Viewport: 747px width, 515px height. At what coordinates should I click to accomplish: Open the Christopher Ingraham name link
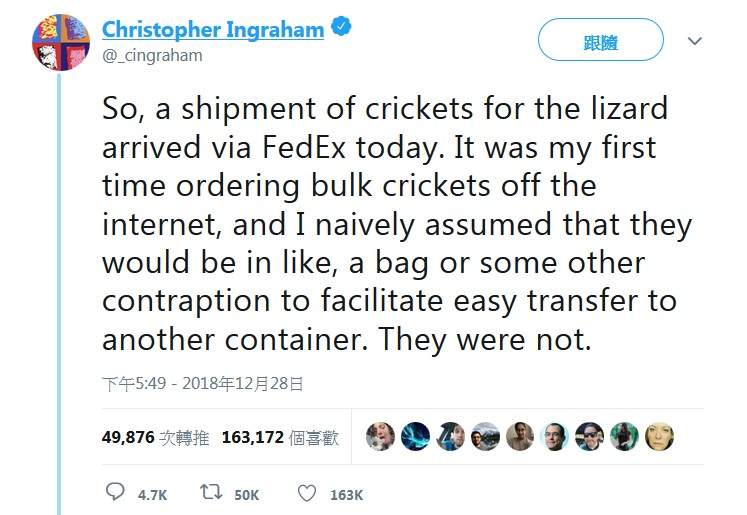(x=212, y=29)
